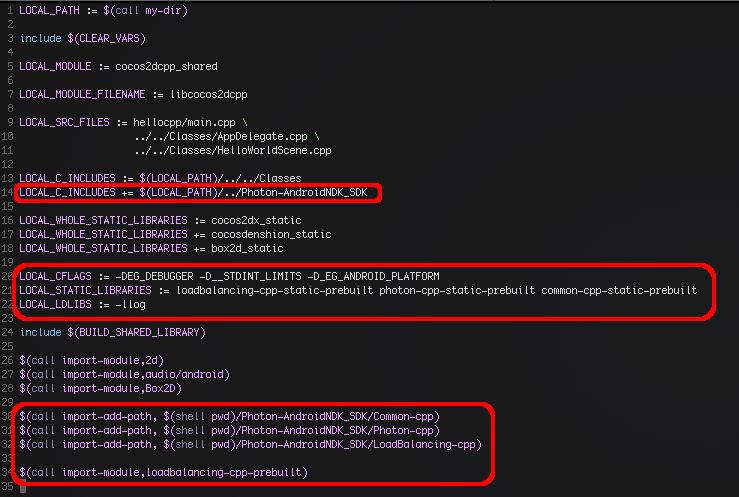Click cocos2dx_static library name
This screenshot has width=739, height=497.
point(256,220)
